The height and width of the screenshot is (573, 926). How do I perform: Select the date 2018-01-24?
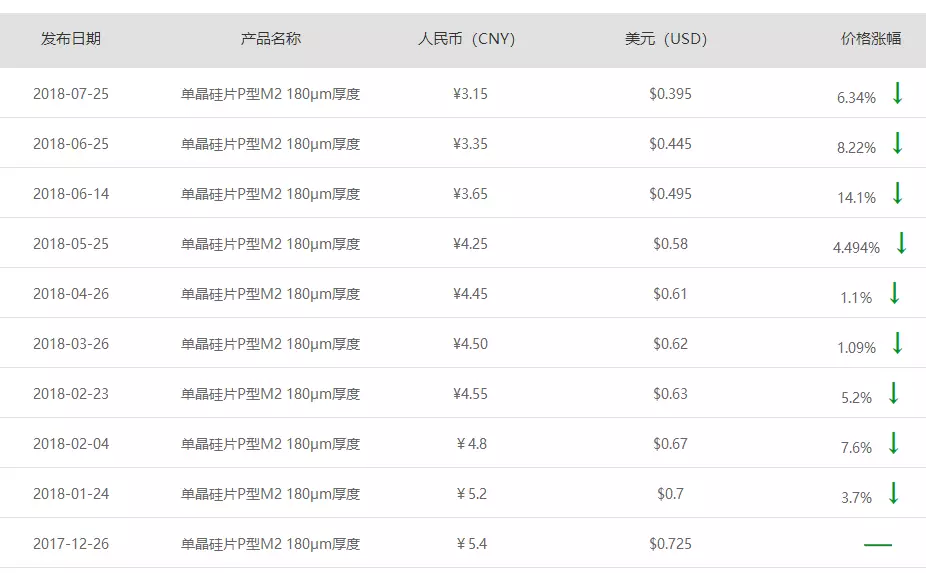point(71,494)
